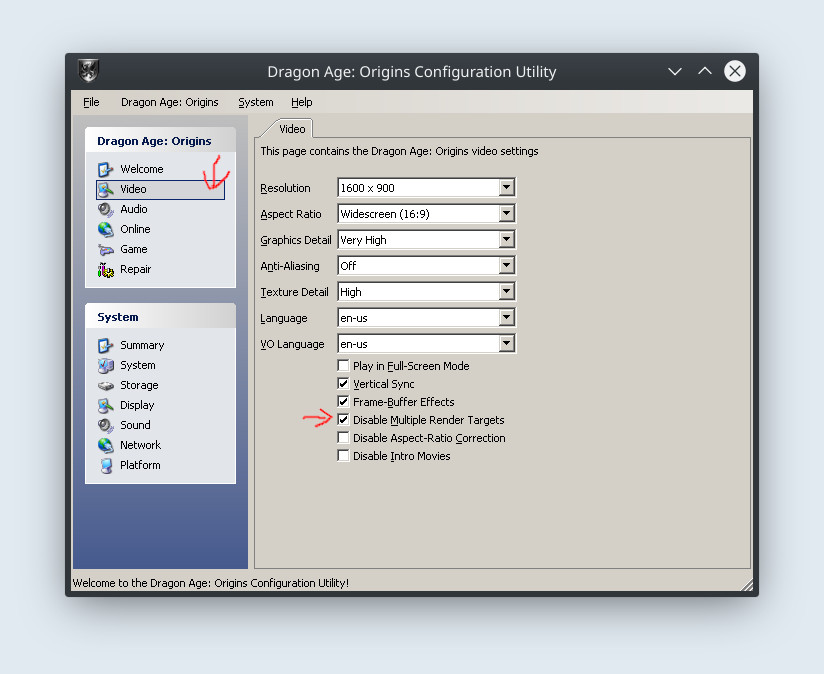Click the status bar welcome message
This screenshot has width=824, height=674.
pos(211,583)
